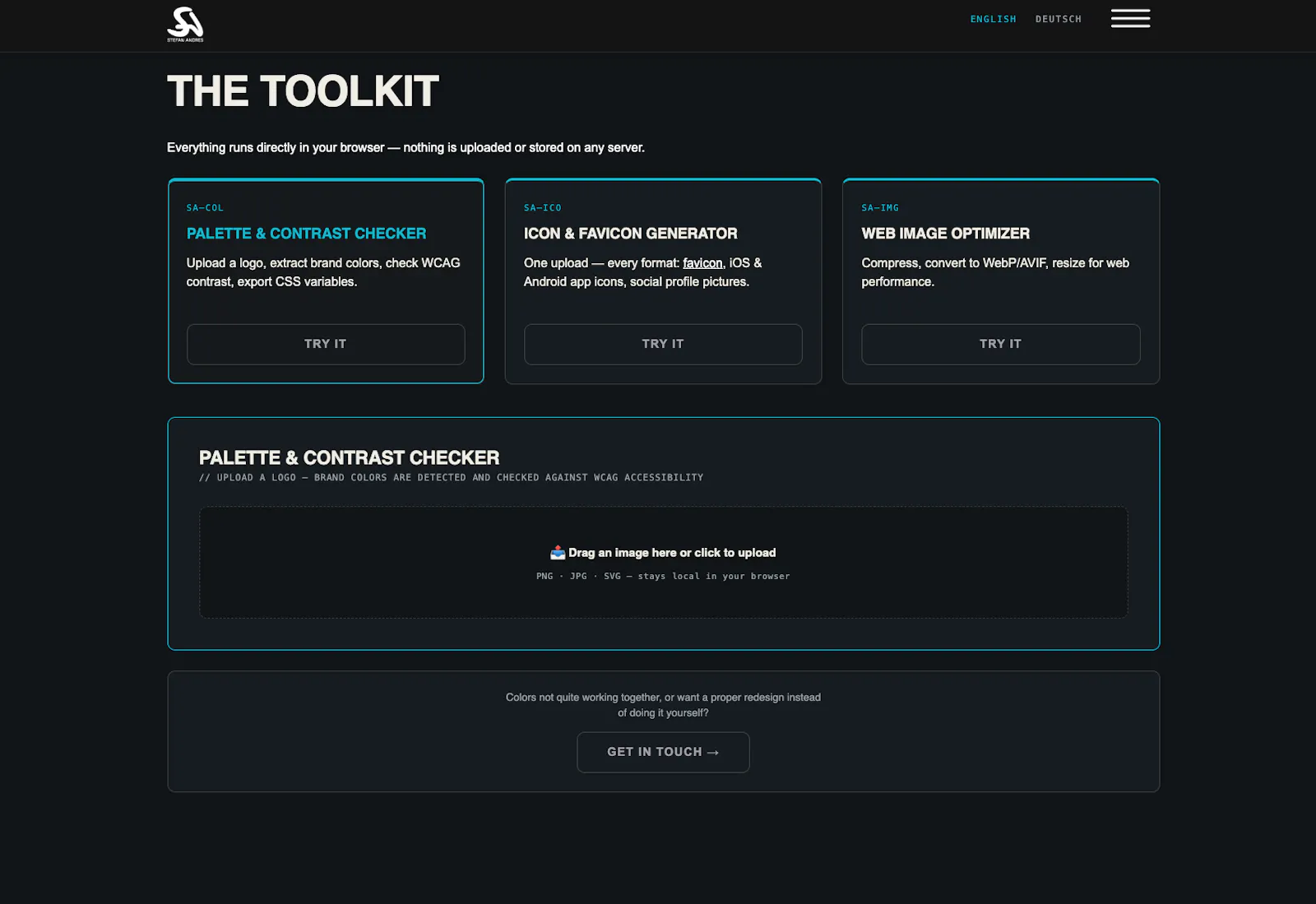Click the SA-COL label
Image resolution: width=1316 pixels, height=904 pixels.
pyautogui.click(x=205, y=208)
